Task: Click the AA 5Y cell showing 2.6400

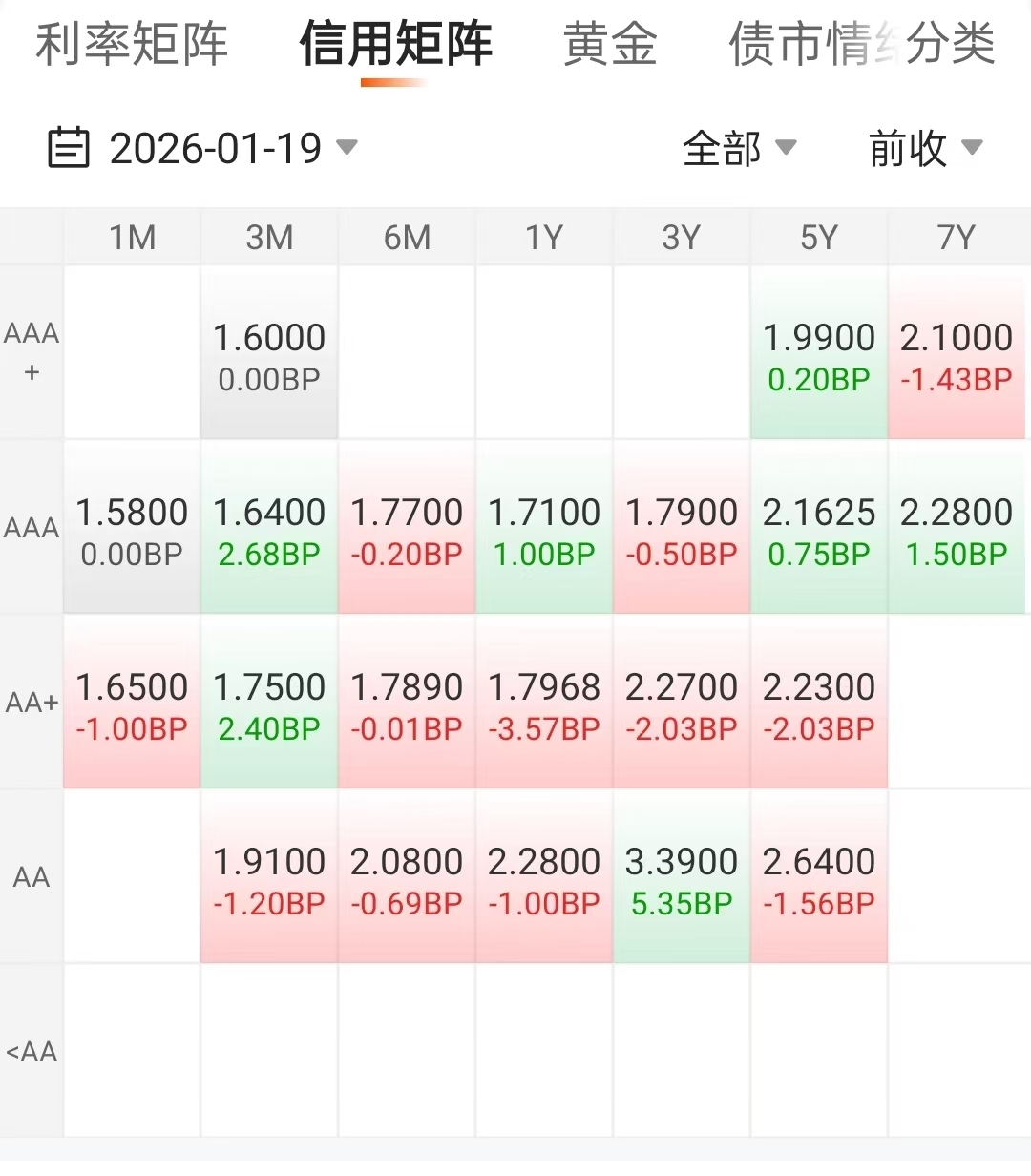Action: coord(819,878)
